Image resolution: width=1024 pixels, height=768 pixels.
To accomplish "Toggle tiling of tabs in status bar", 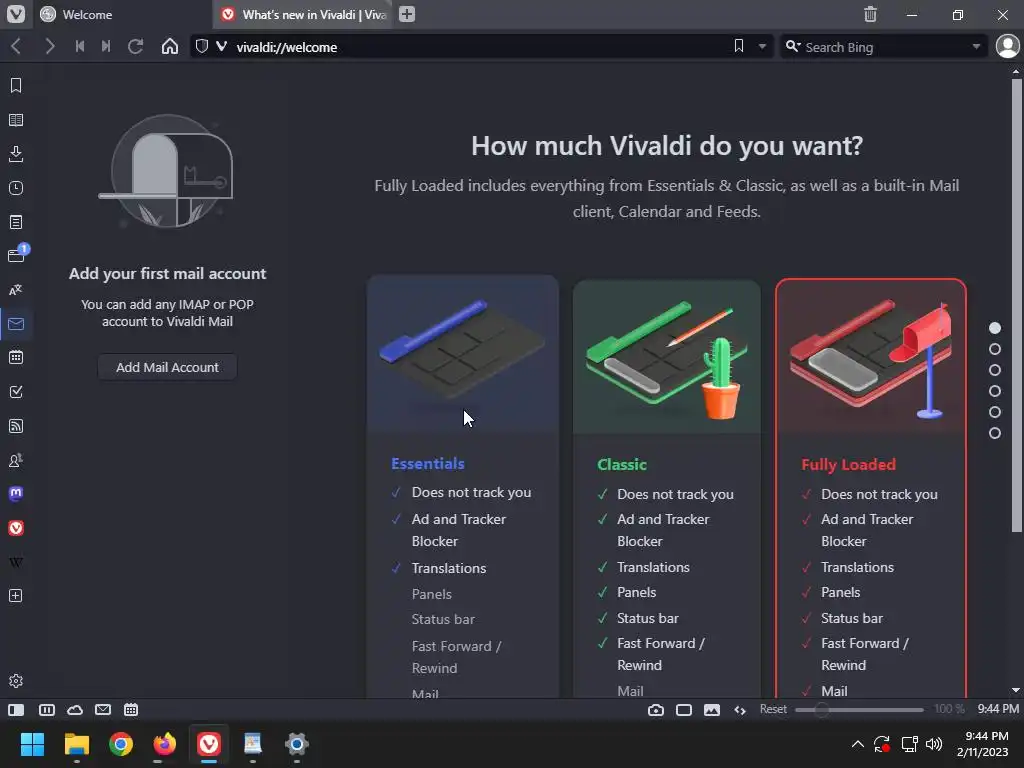I will [47, 710].
